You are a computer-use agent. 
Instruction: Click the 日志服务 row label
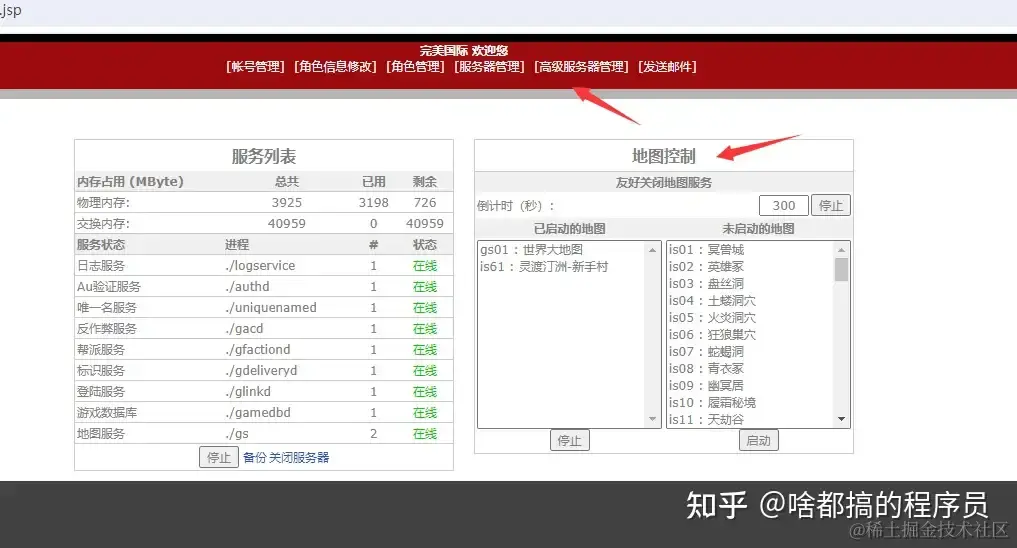(x=101, y=265)
